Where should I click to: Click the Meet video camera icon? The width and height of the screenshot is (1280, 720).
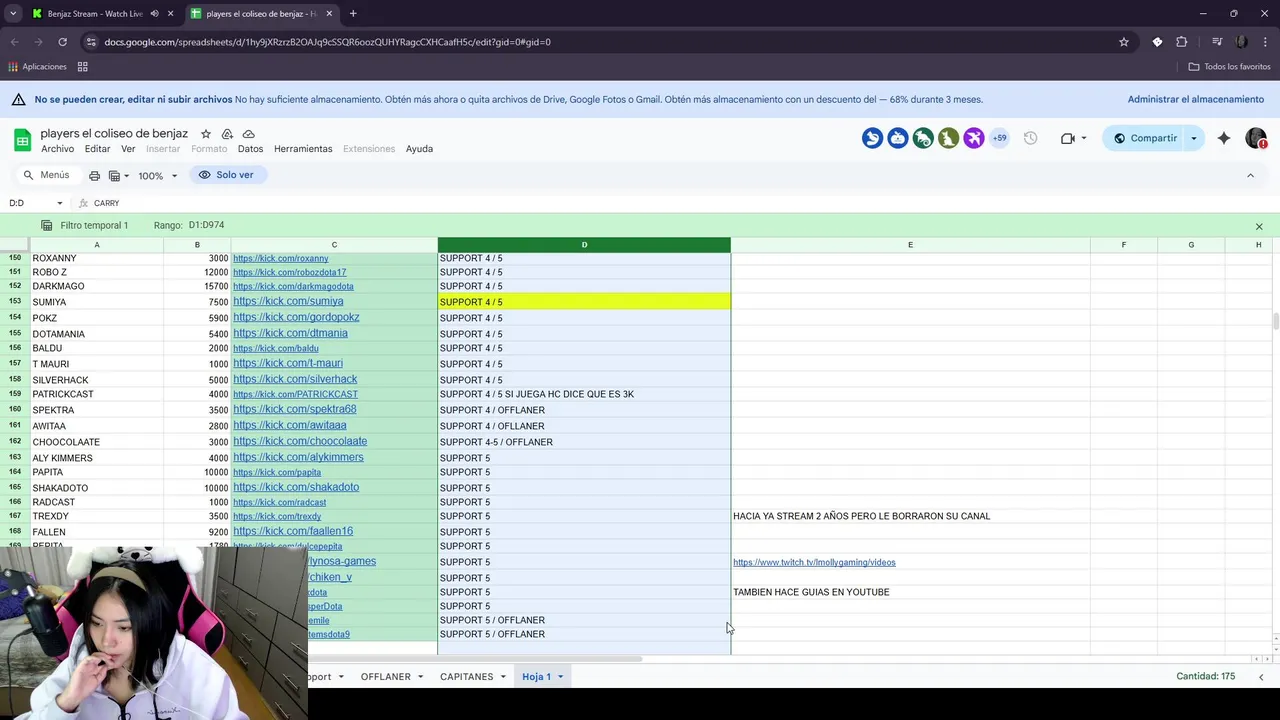1067,138
